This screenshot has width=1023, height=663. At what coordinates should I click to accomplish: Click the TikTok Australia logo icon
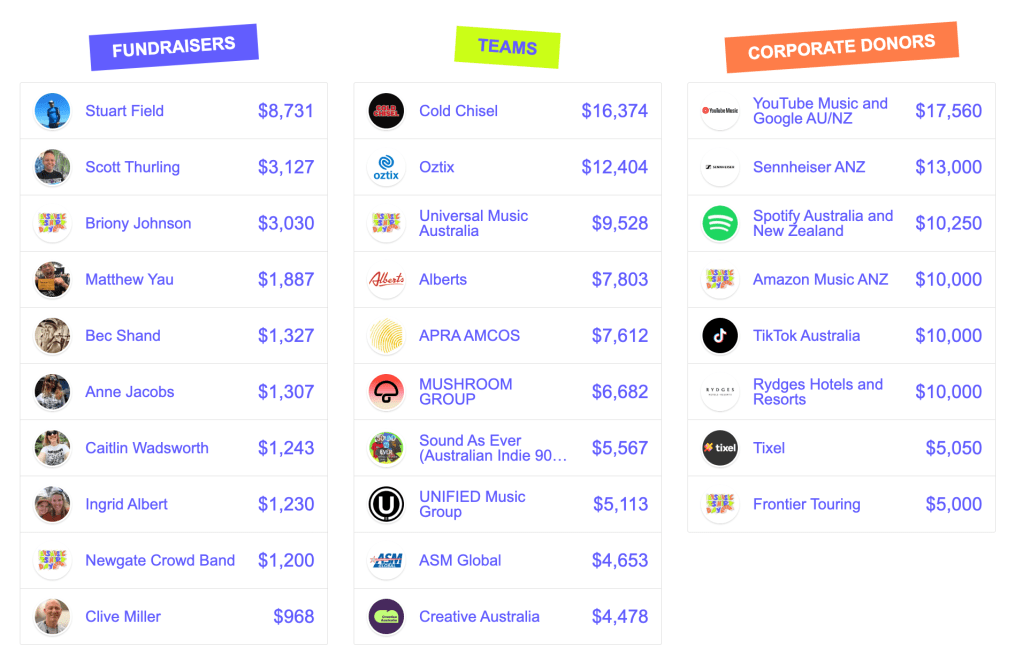(x=720, y=336)
